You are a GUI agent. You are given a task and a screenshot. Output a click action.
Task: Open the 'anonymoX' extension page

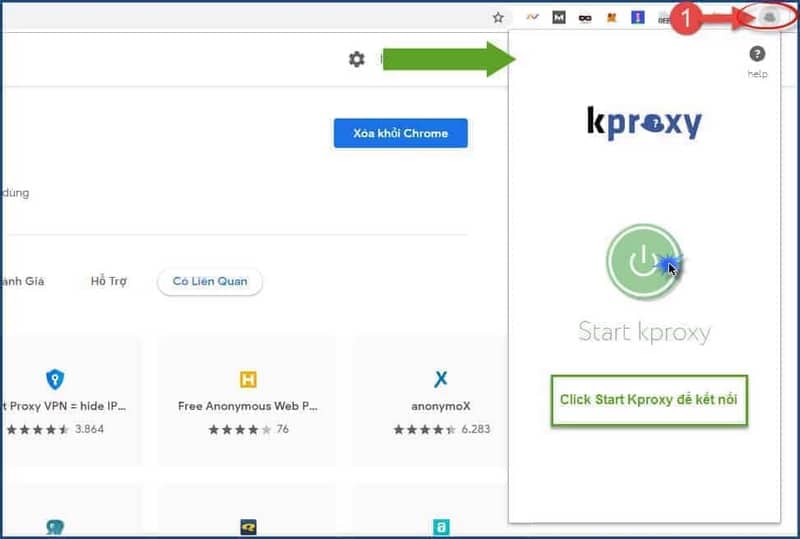click(x=441, y=406)
